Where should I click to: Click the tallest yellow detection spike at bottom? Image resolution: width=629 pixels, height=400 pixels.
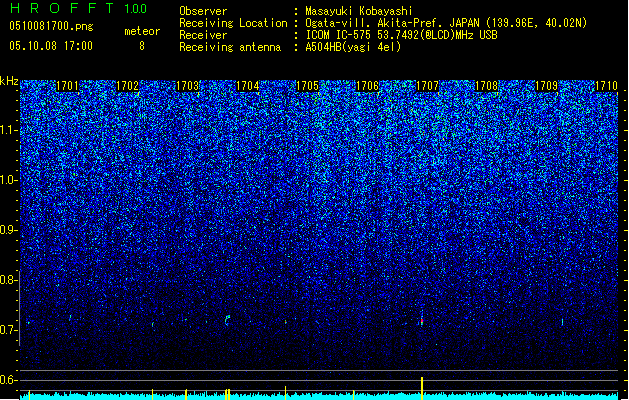(422, 388)
